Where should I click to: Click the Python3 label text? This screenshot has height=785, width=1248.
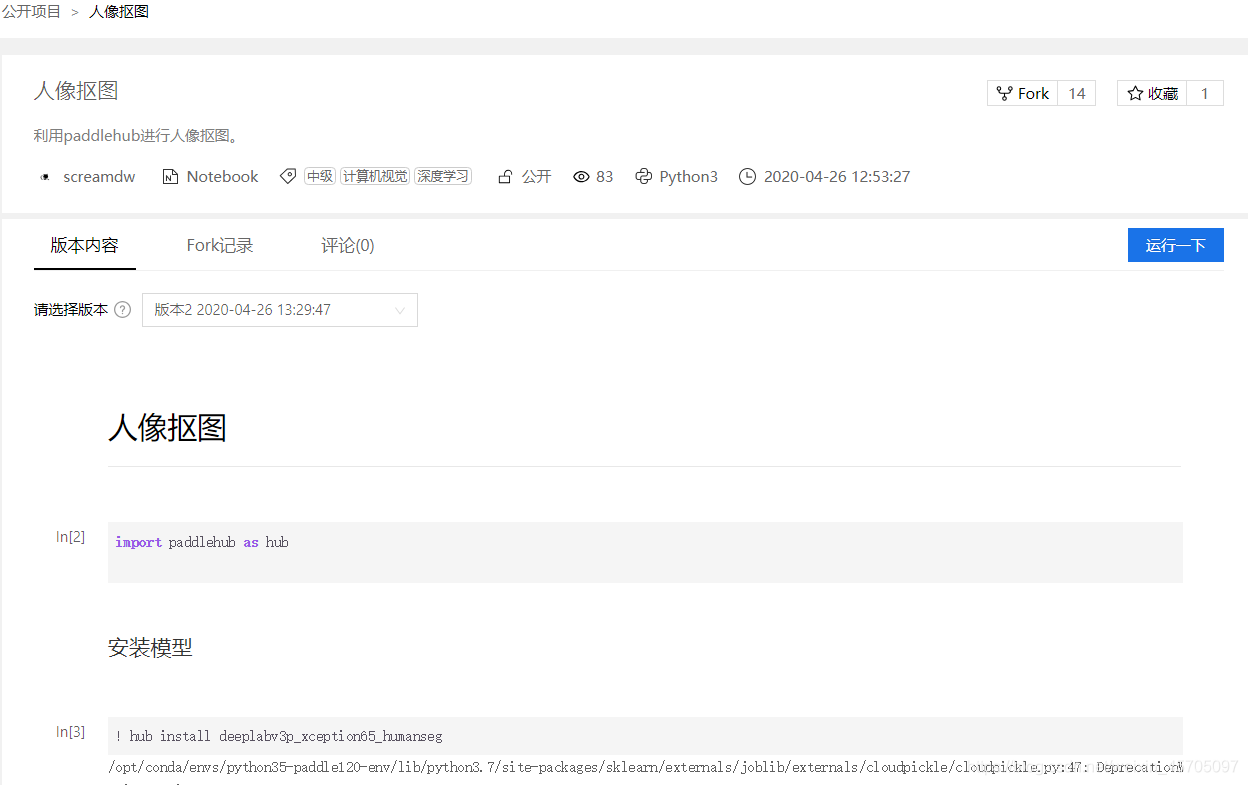(689, 177)
